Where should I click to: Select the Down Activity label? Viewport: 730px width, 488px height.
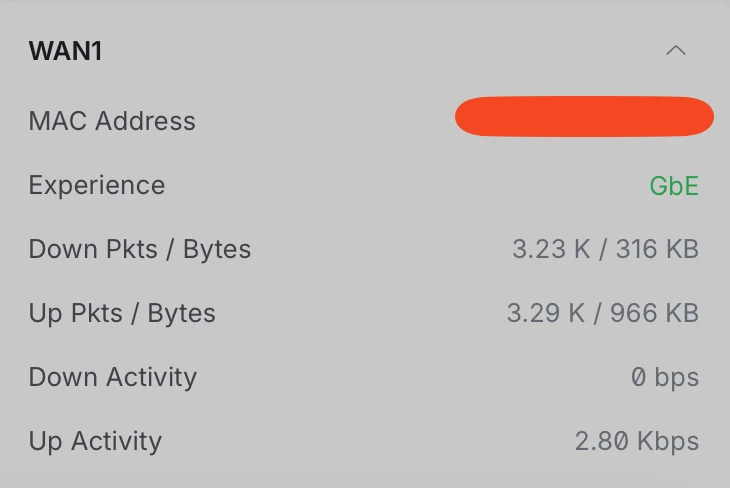(x=113, y=377)
